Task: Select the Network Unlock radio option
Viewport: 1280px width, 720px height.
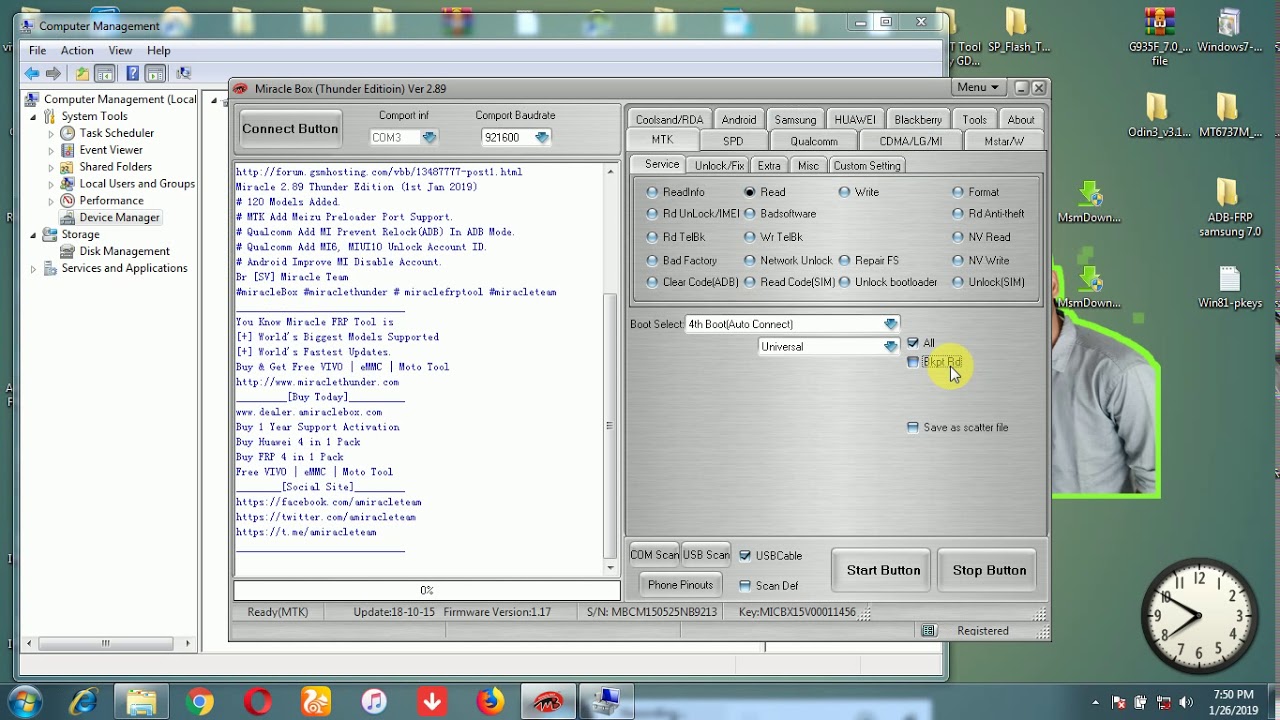Action: tap(749, 260)
